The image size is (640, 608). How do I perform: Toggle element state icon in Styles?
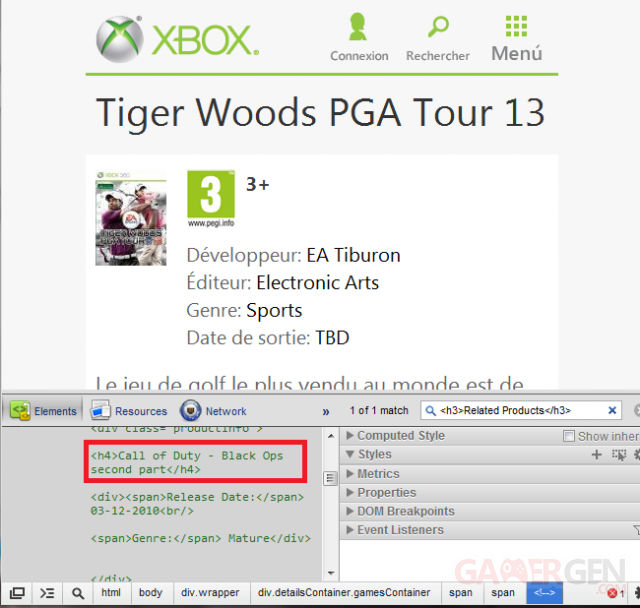(x=619, y=455)
